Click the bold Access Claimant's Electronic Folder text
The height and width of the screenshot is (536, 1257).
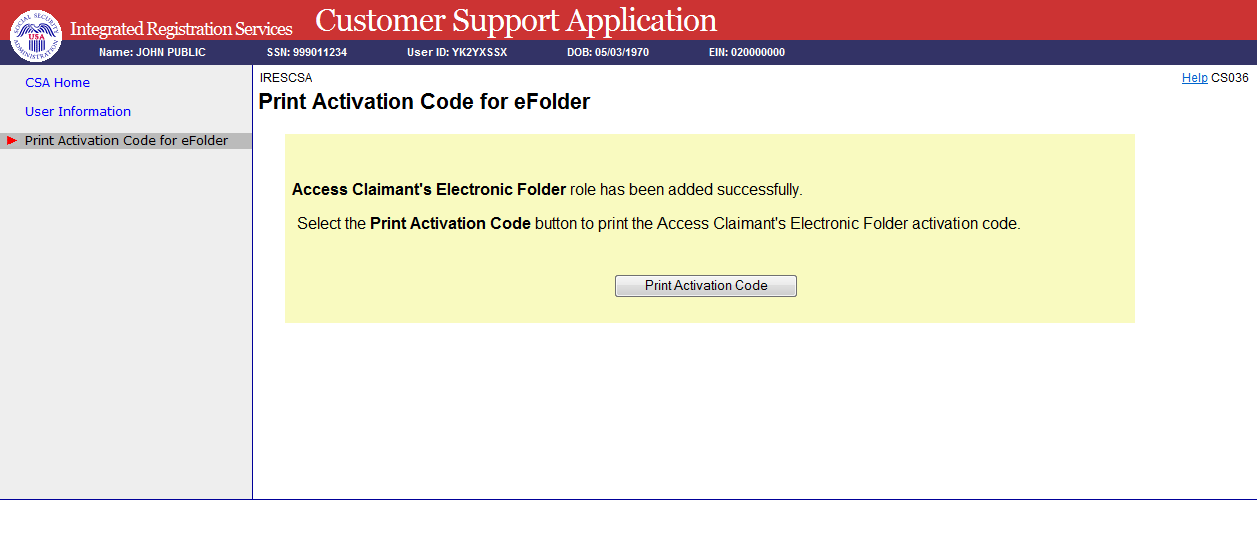click(x=429, y=190)
